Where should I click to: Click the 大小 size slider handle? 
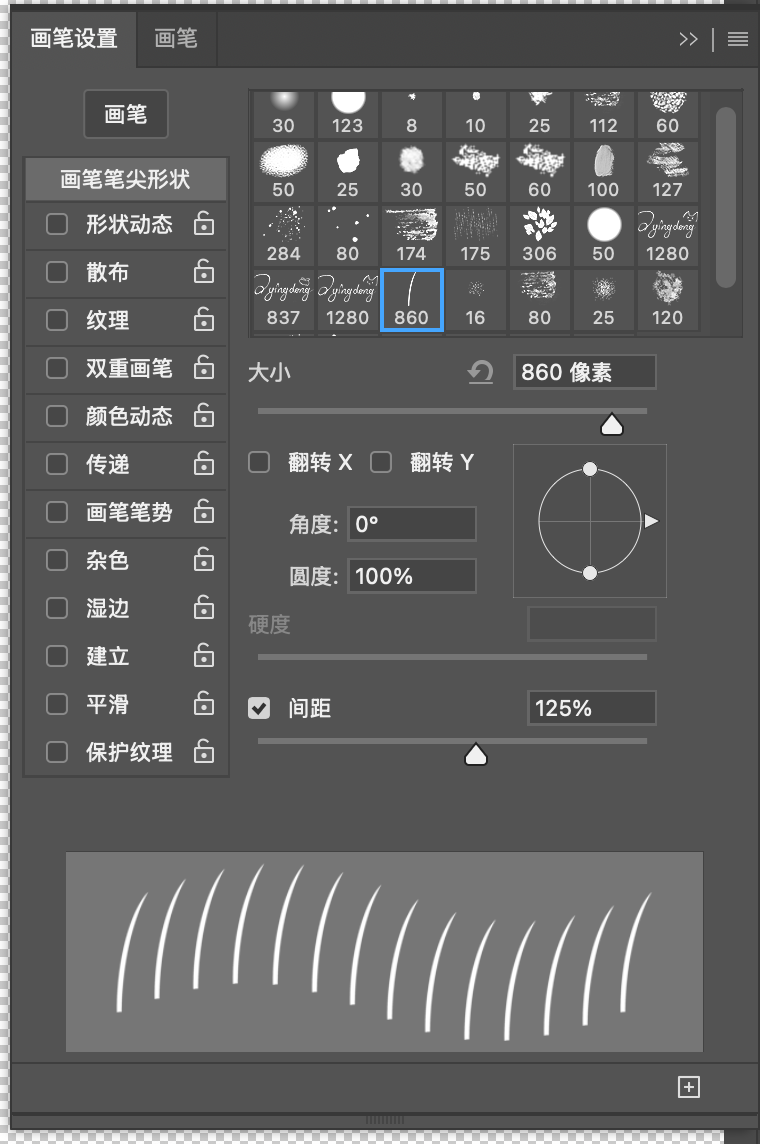612,426
